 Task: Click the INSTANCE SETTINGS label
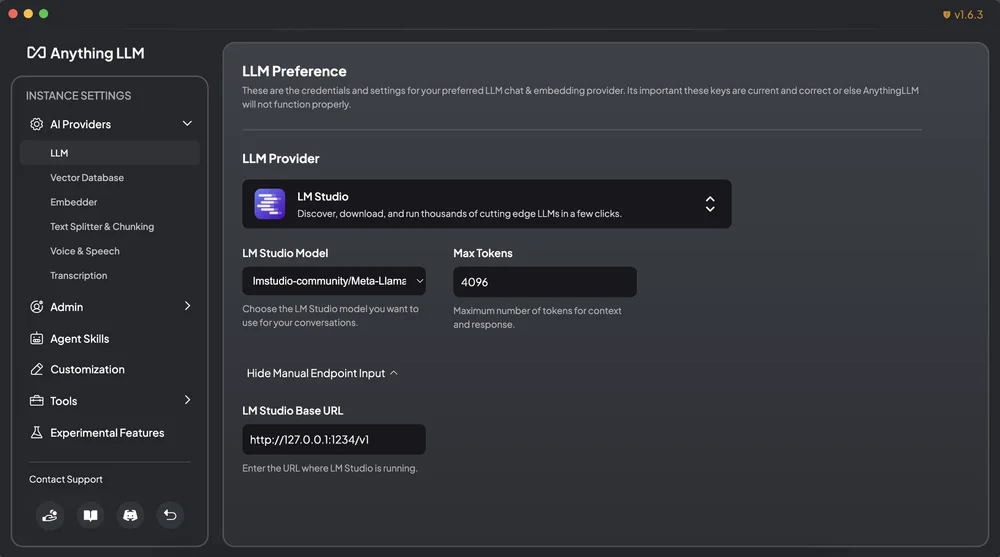click(x=78, y=96)
